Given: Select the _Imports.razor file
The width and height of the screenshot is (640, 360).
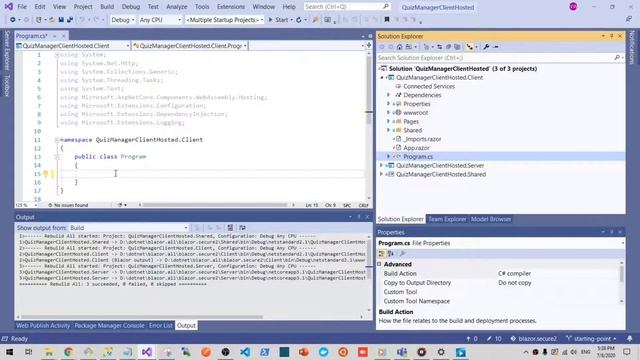Looking at the screenshot, I should tap(422, 139).
